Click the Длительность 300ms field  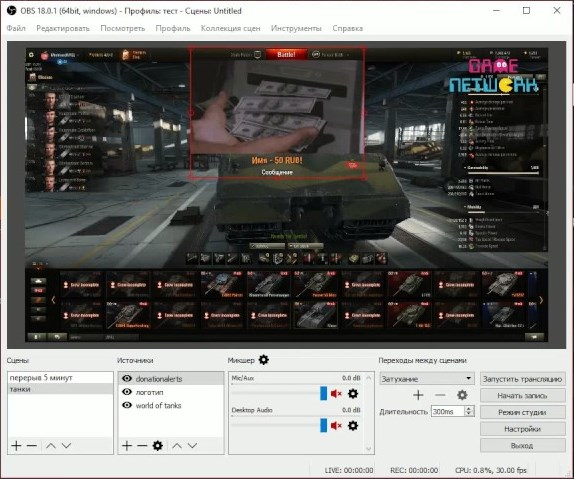click(448, 411)
